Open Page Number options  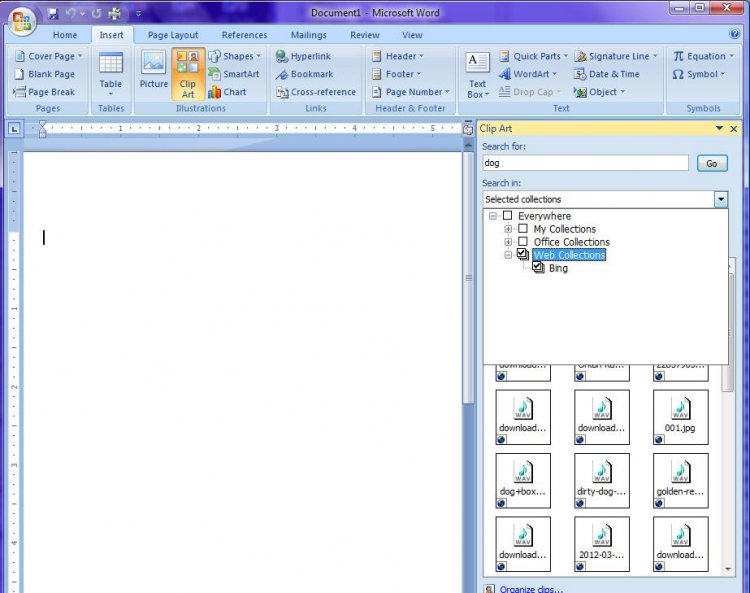pyautogui.click(x=411, y=92)
